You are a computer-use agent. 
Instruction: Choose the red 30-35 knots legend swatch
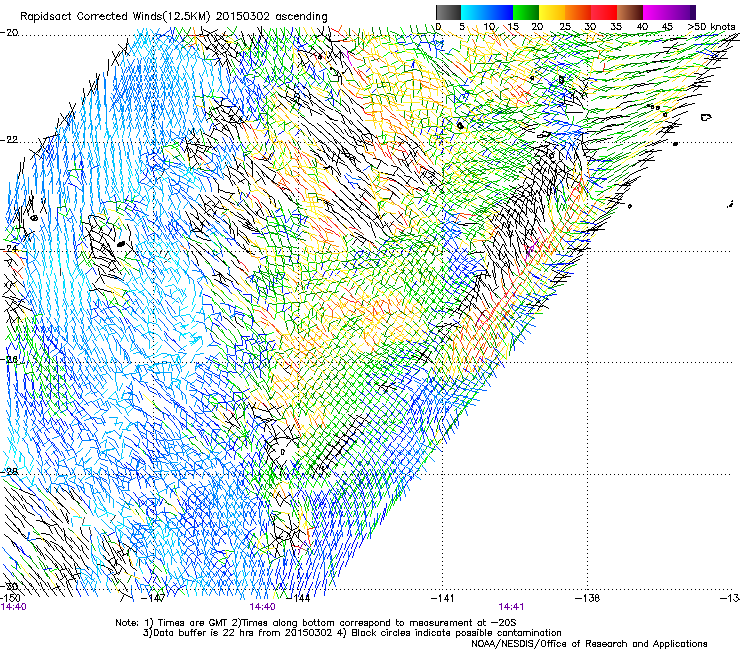pos(604,12)
